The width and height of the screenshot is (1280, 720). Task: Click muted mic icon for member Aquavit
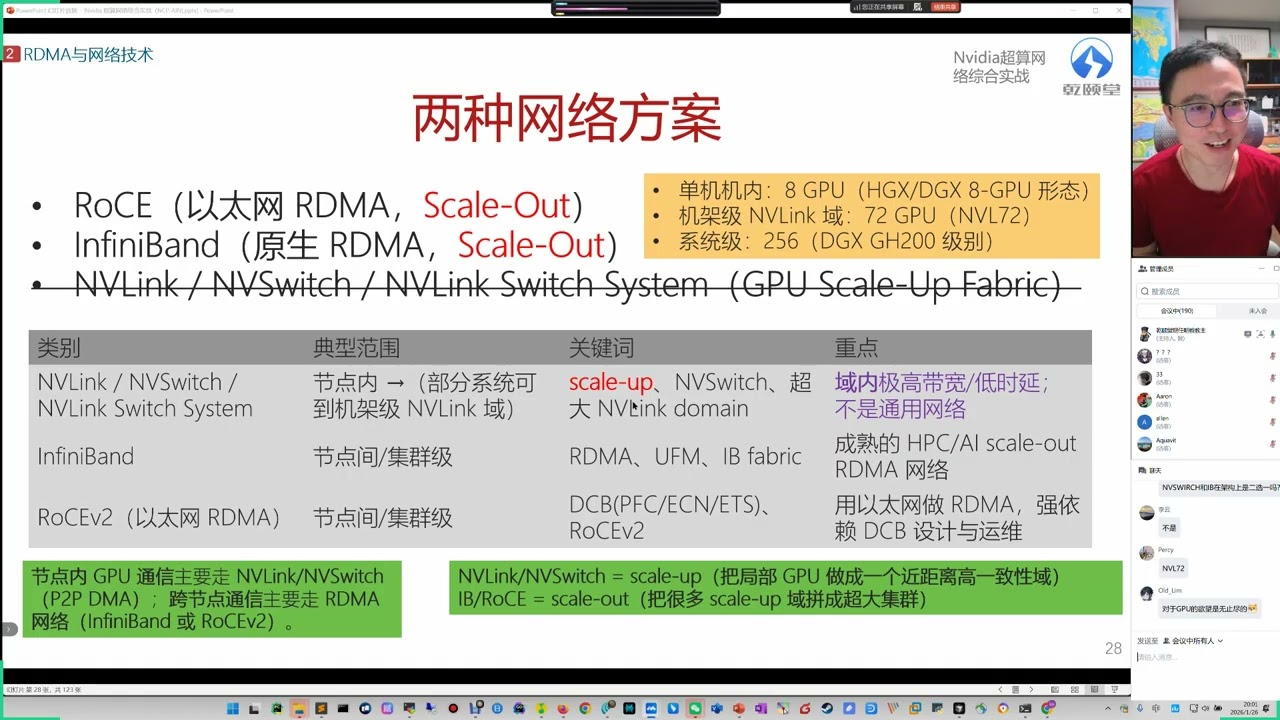1273,444
